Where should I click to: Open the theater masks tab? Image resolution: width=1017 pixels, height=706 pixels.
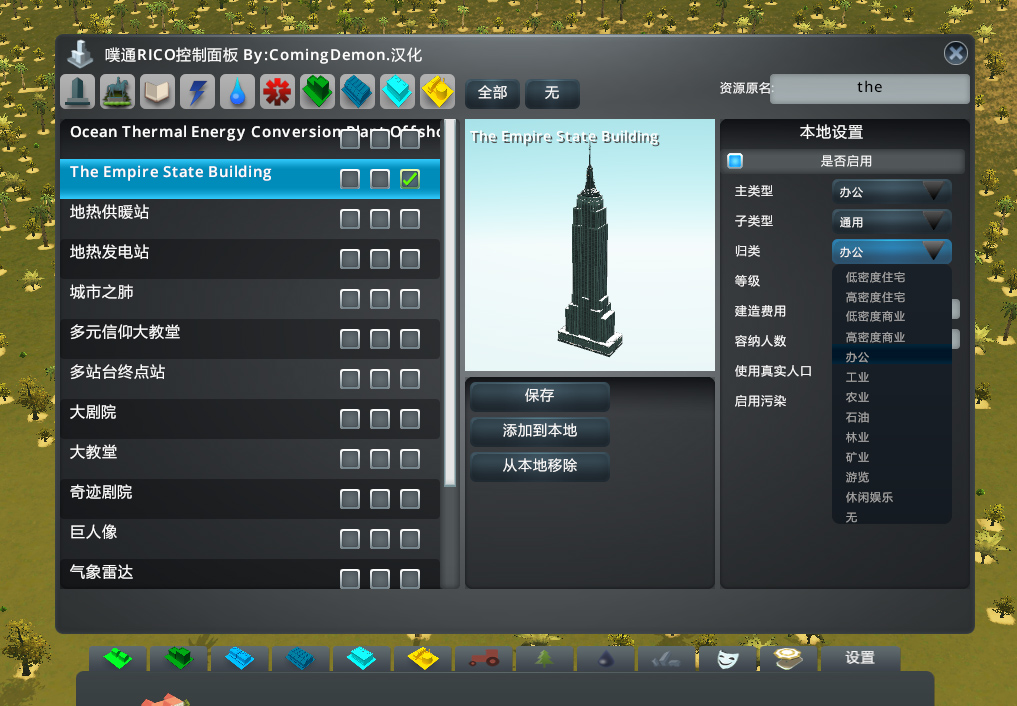tap(727, 659)
